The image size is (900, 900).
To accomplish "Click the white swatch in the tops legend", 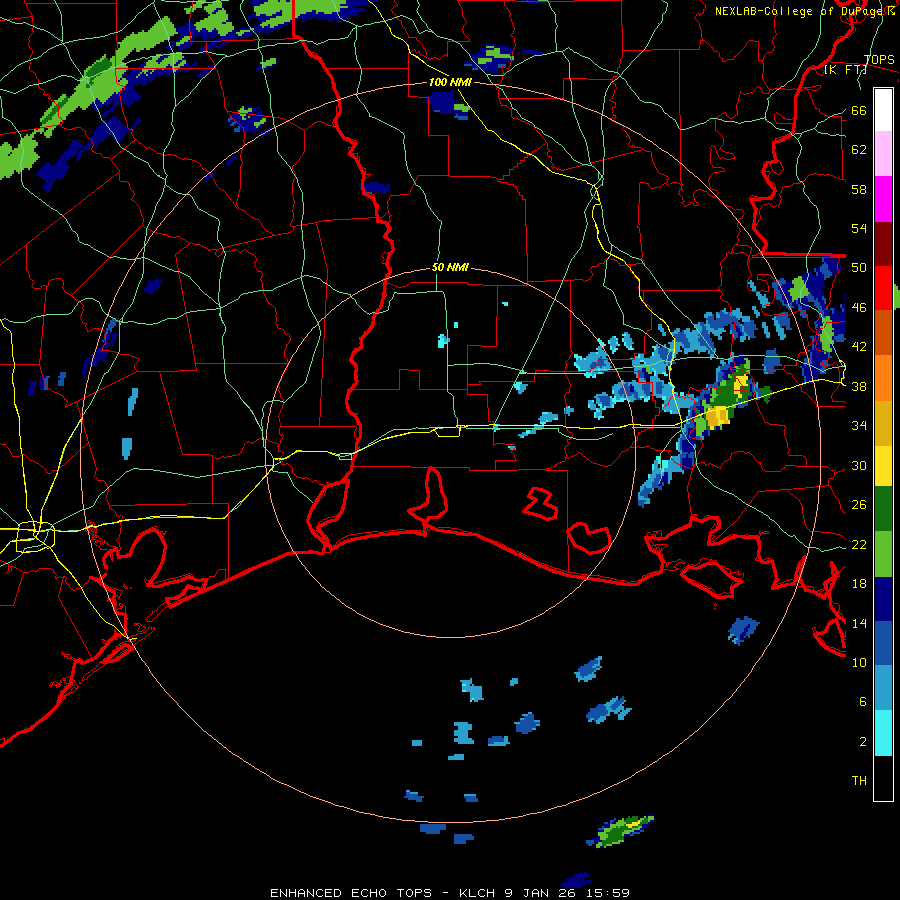I will 883,110.
